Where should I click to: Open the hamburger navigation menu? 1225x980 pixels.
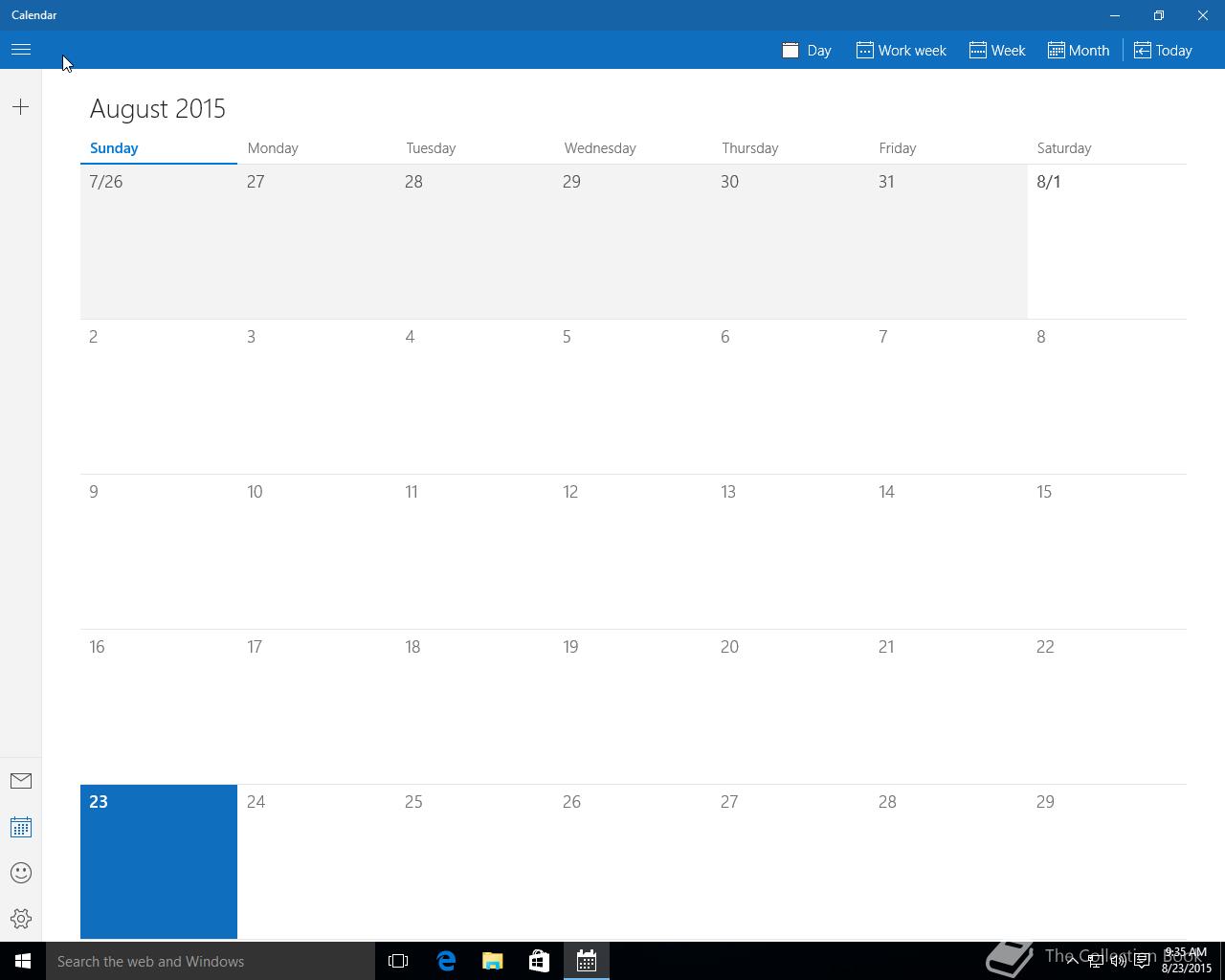(21, 50)
